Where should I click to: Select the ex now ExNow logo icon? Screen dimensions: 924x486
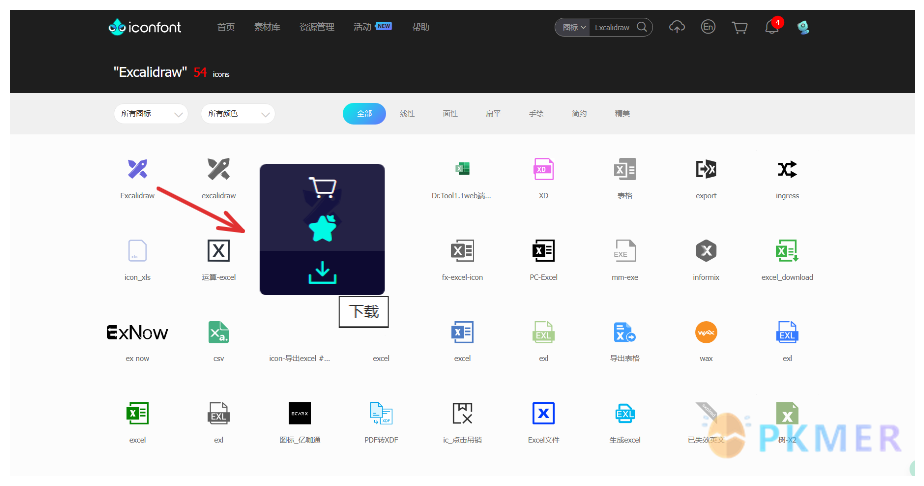pyautogui.click(x=137, y=332)
